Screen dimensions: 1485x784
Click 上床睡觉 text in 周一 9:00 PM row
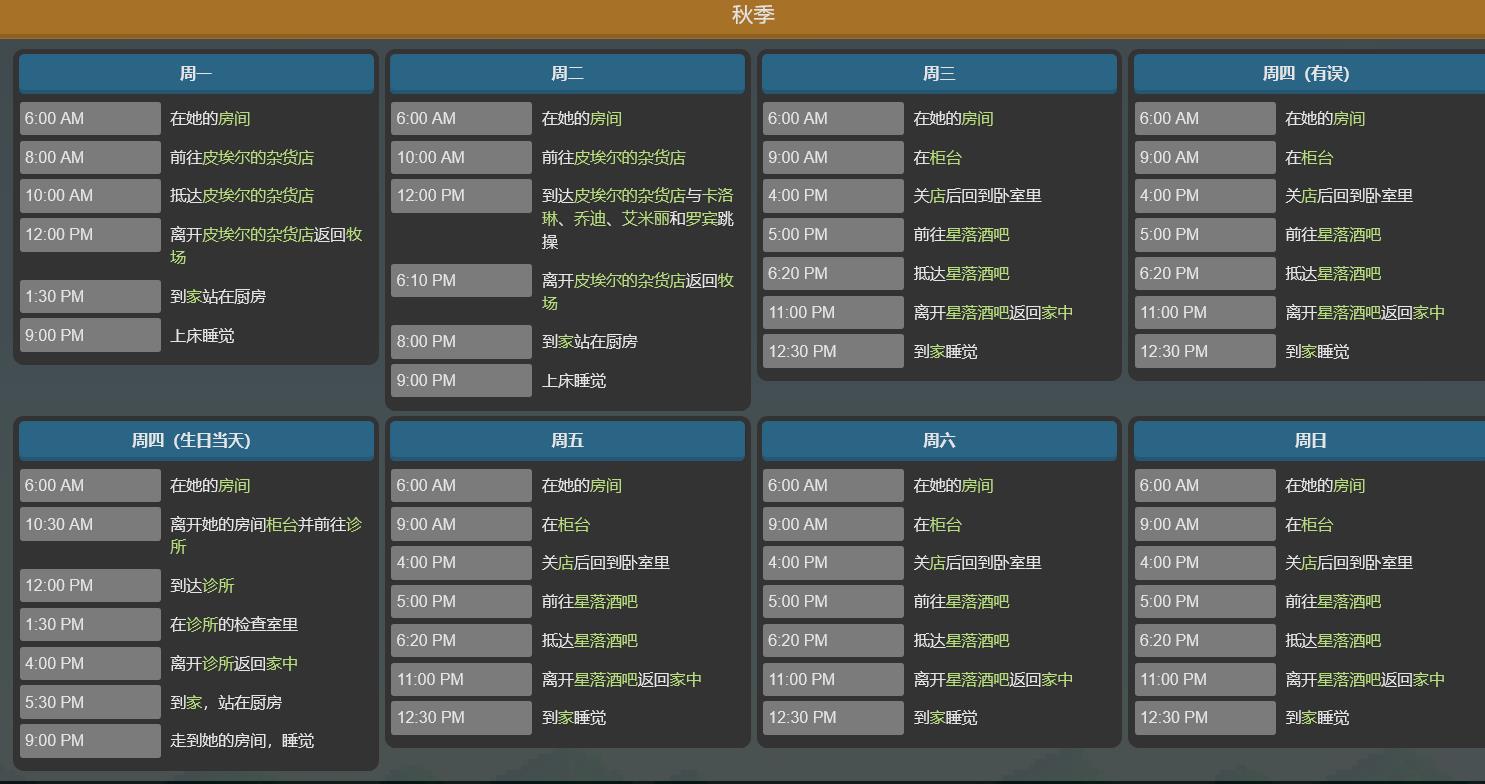click(x=202, y=335)
